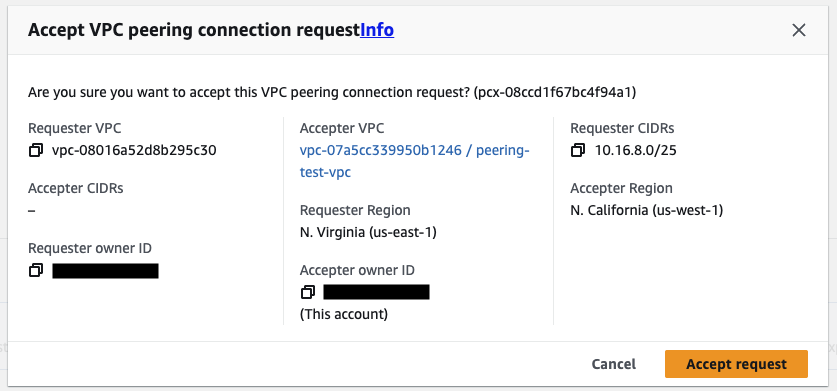Open the Info link in dialog title
Viewport: 837px width, 391px height.
(x=377, y=30)
